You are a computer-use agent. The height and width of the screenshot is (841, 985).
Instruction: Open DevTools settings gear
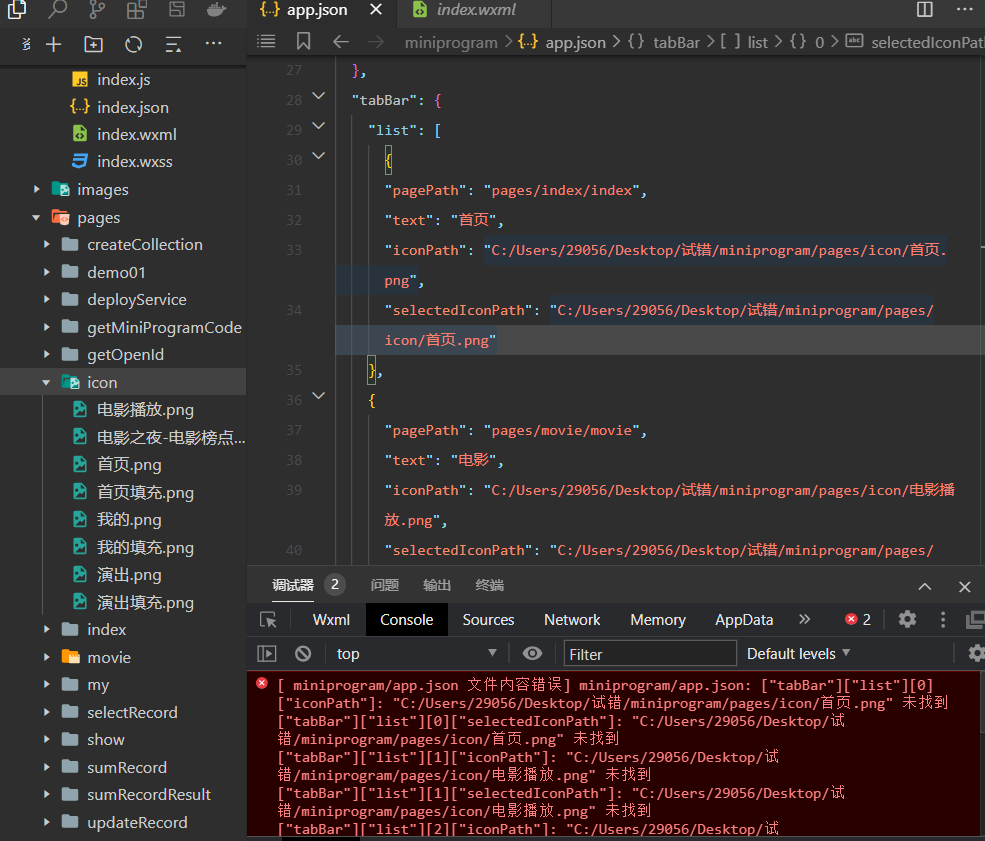click(x=907, y=619)
